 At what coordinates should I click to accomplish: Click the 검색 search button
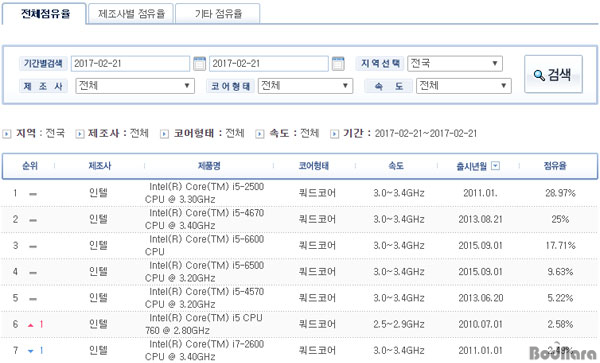553,74
